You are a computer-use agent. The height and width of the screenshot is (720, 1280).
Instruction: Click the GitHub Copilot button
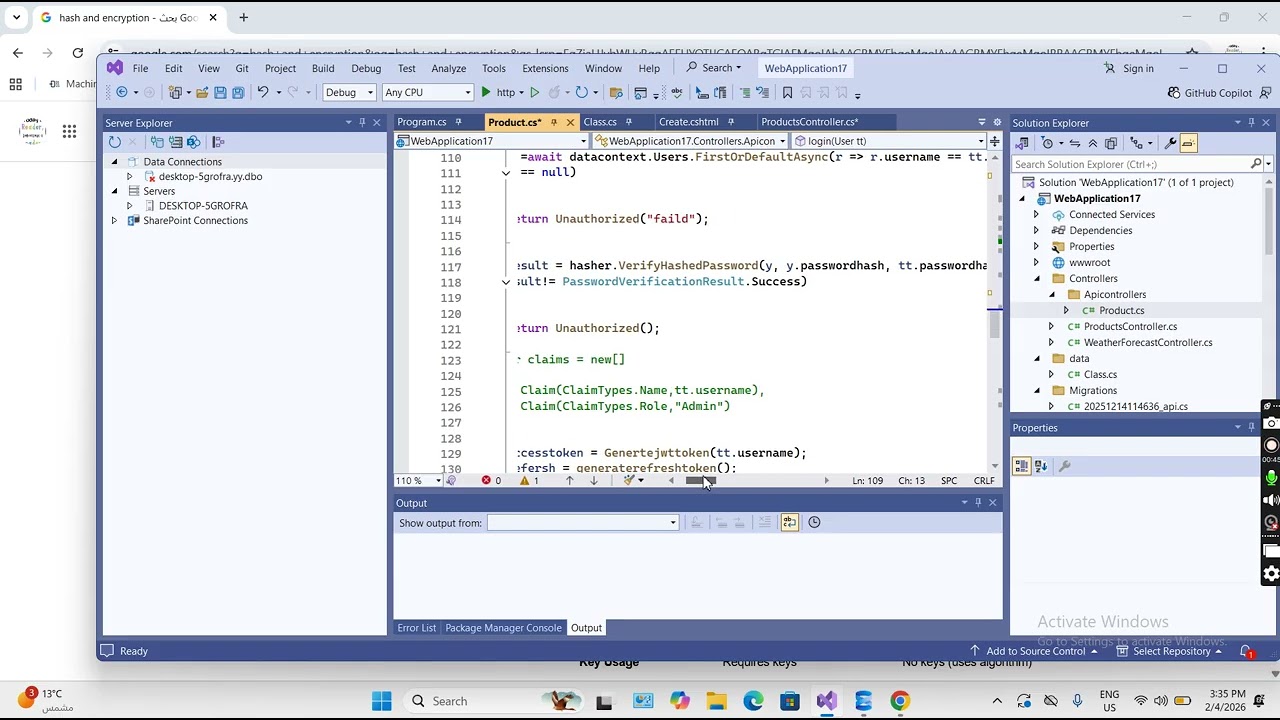click(1209, 93)
